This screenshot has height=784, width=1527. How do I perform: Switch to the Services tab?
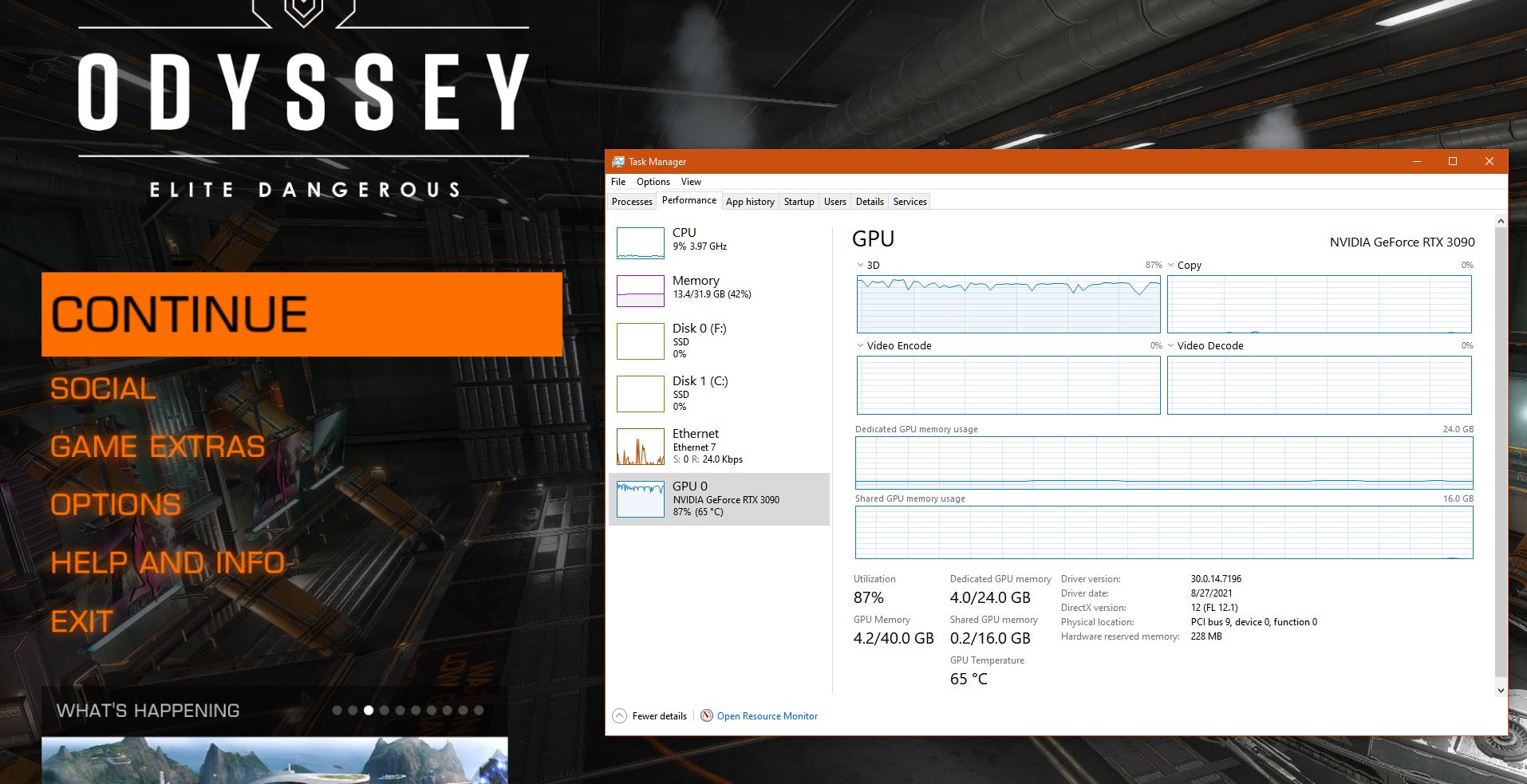[x=910, y=202]
